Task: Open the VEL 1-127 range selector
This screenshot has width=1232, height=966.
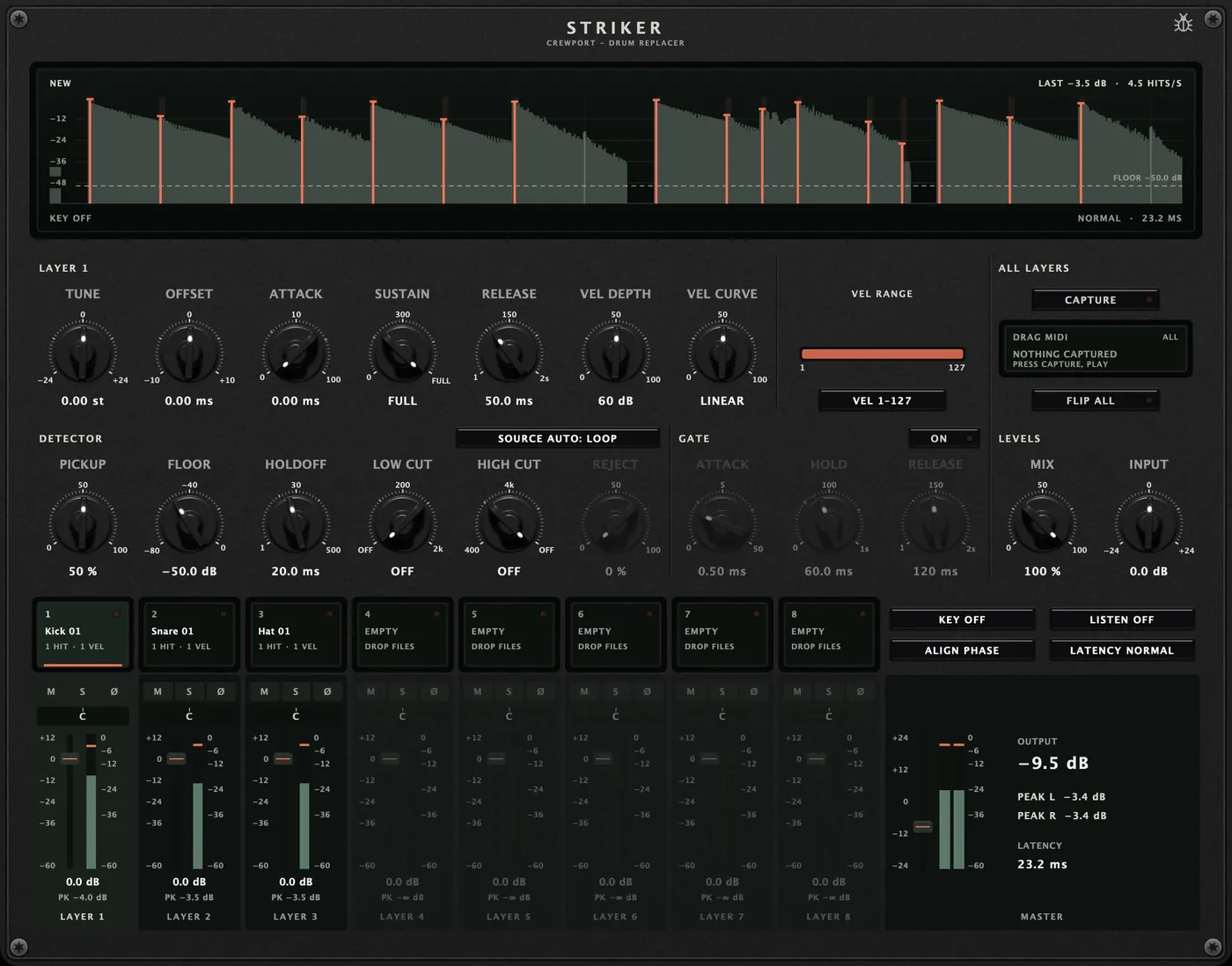Action: coord(882,400)
